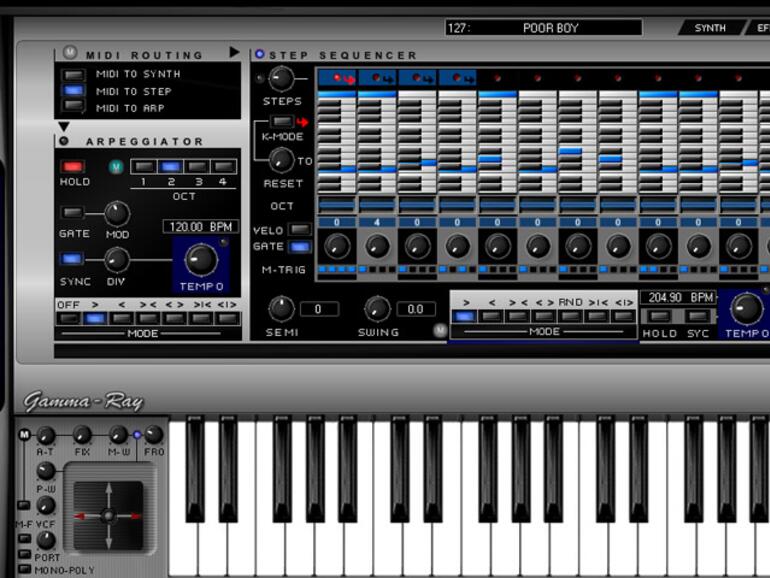Click the MIDI Routing right arrow expander

coord(234,52)
